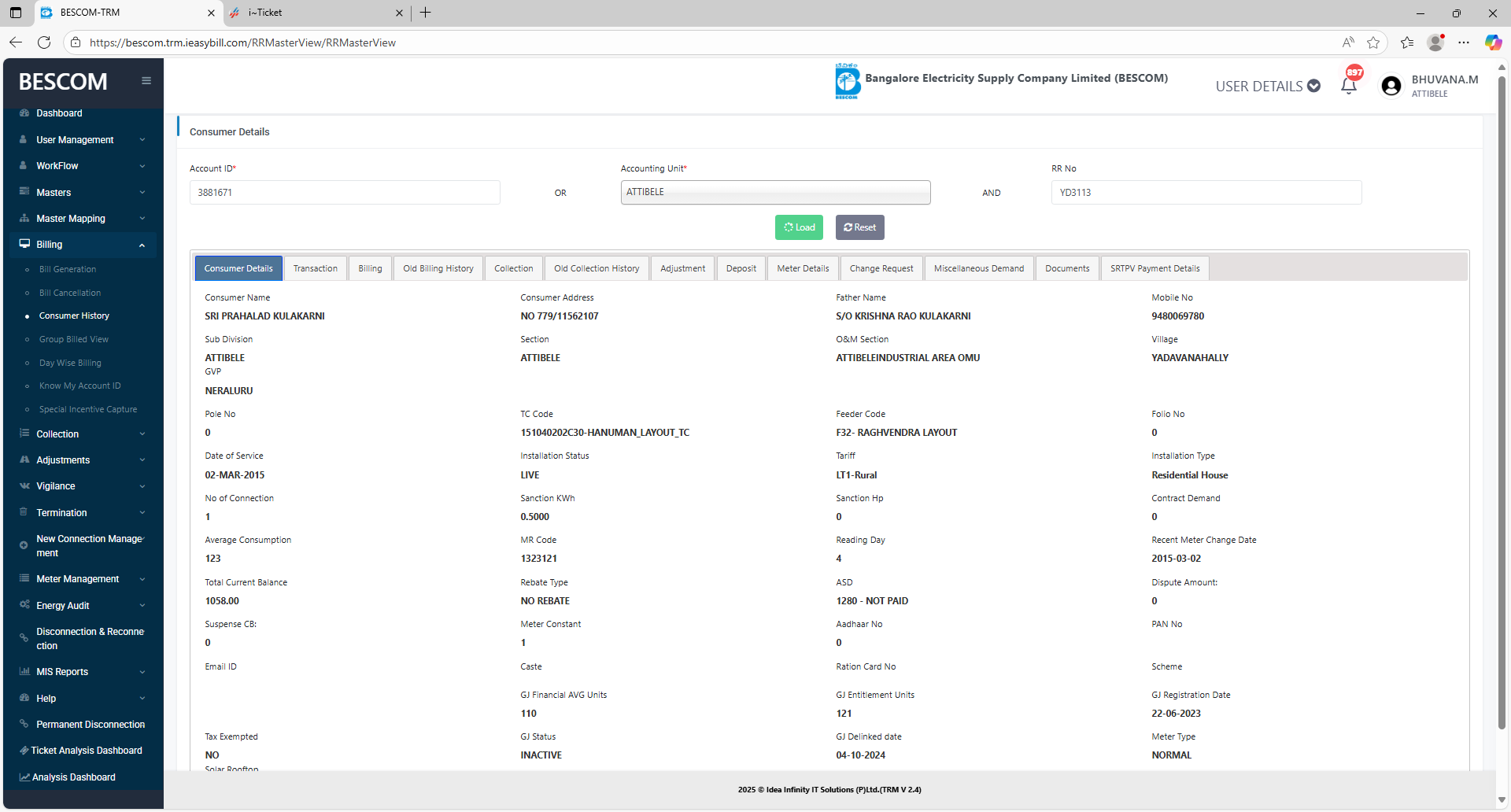Click the notification bell icon
Screen dimensions: 1511x812
(1349, 86)
